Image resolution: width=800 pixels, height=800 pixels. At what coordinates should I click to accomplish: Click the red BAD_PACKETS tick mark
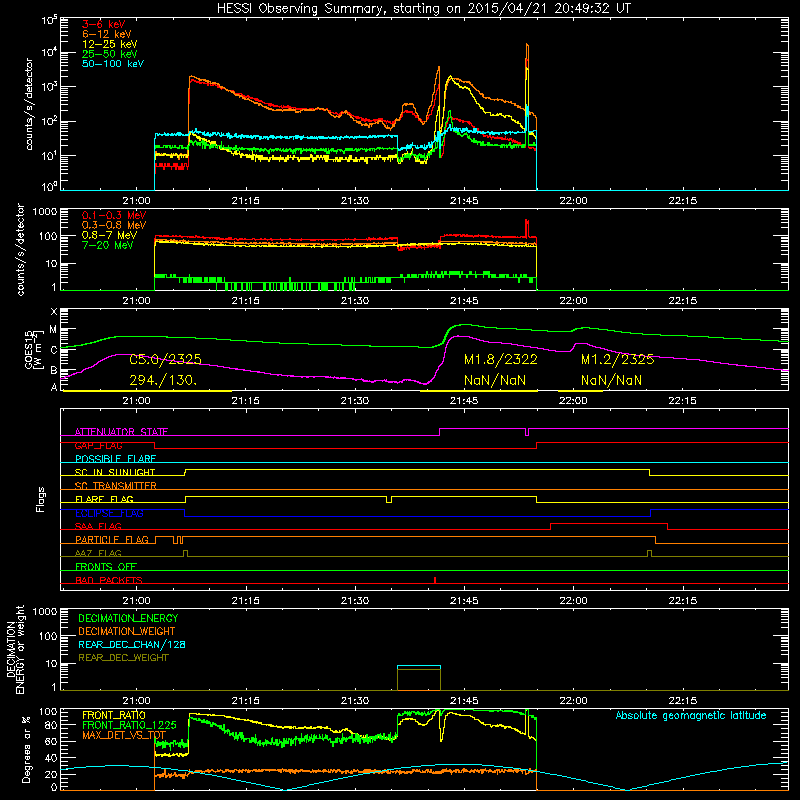pos(435,580)
